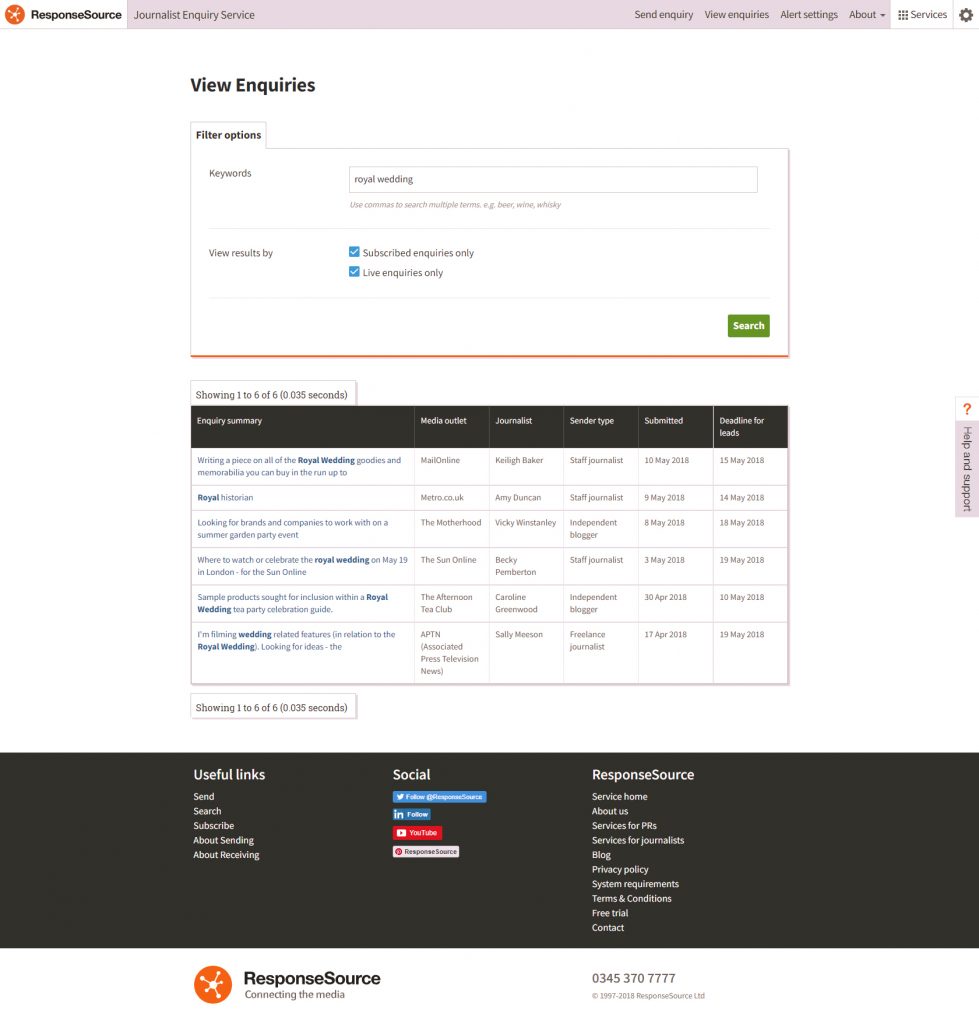The width and height of the screenshot is (979, 1024).
Task: Toggle Subscribed enquiries only checkbox
Action: (354, 252)
